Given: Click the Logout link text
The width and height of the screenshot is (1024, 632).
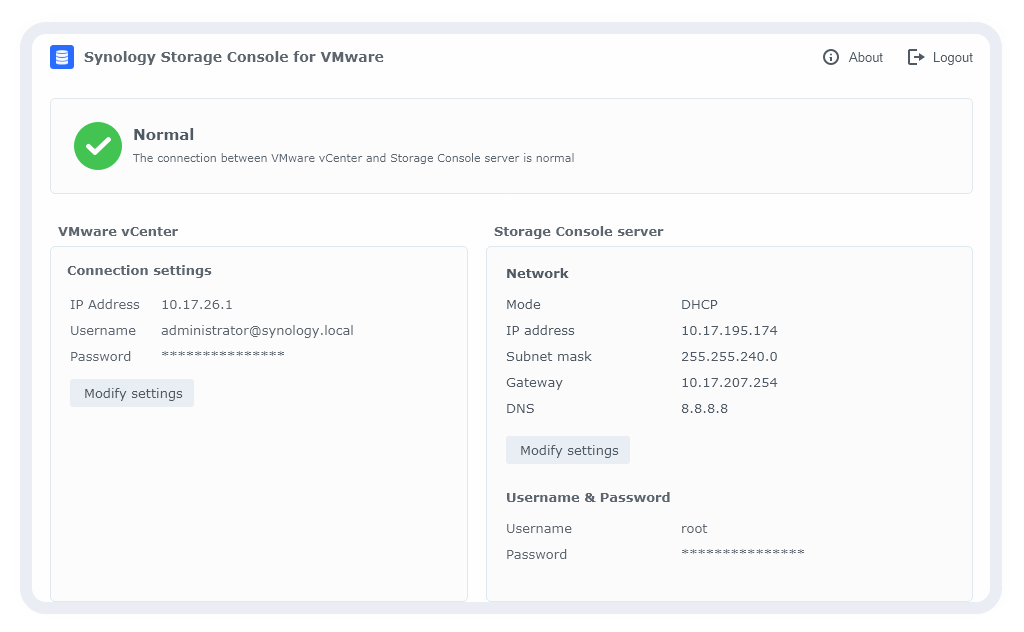Looking at the screenshot, I should [x=952, y=57].
